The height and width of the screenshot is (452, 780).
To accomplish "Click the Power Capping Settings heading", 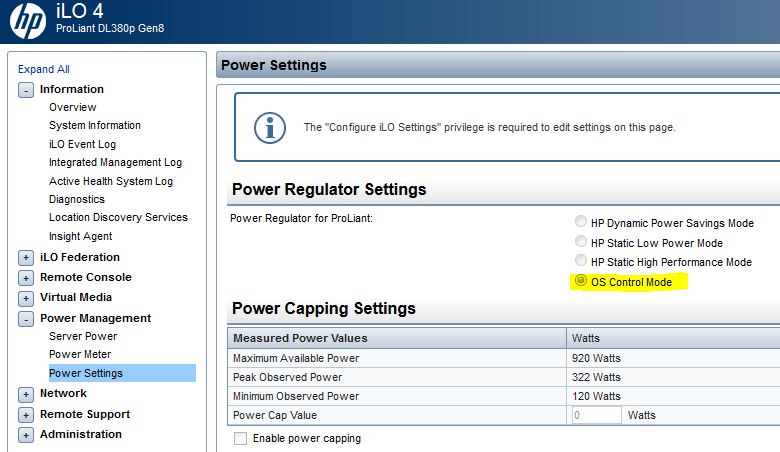I will click(x=323, y=308).
